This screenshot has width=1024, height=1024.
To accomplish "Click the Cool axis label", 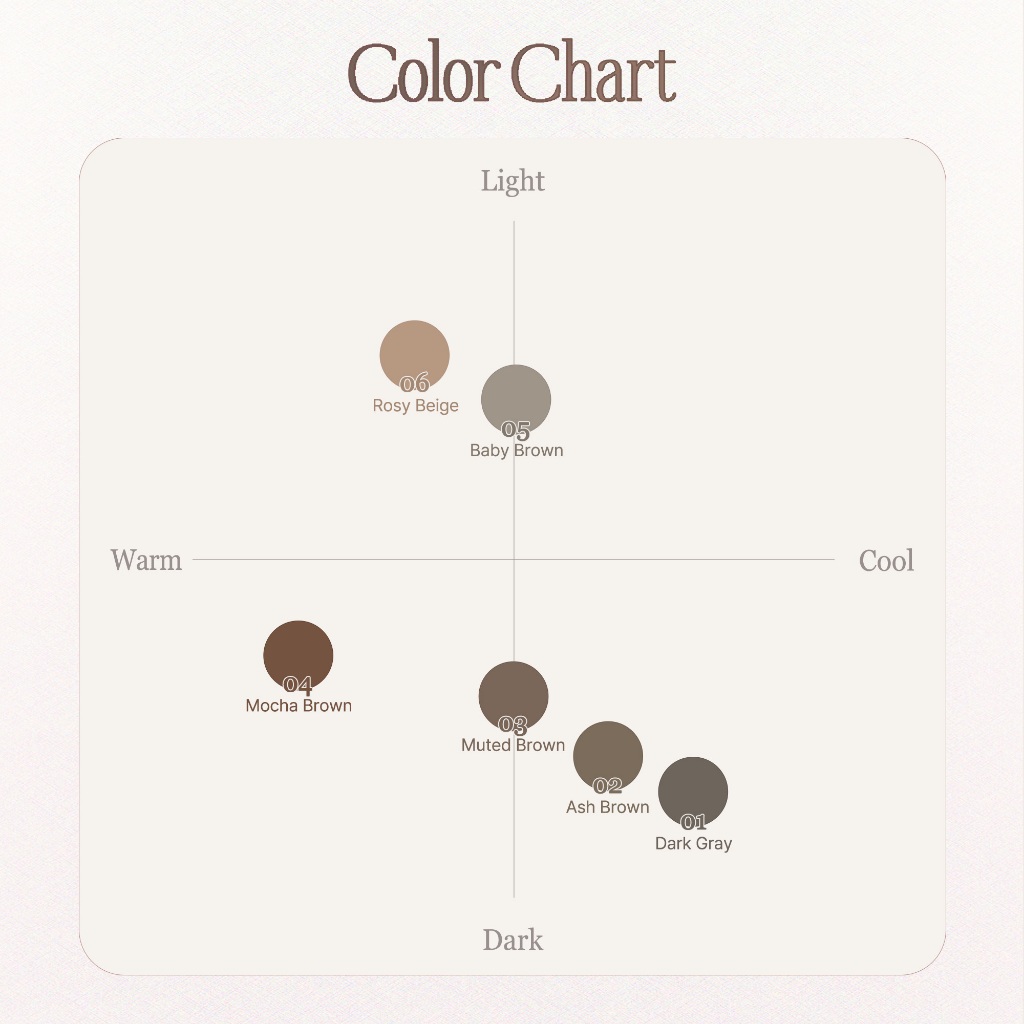I will (x=886, y=560).
